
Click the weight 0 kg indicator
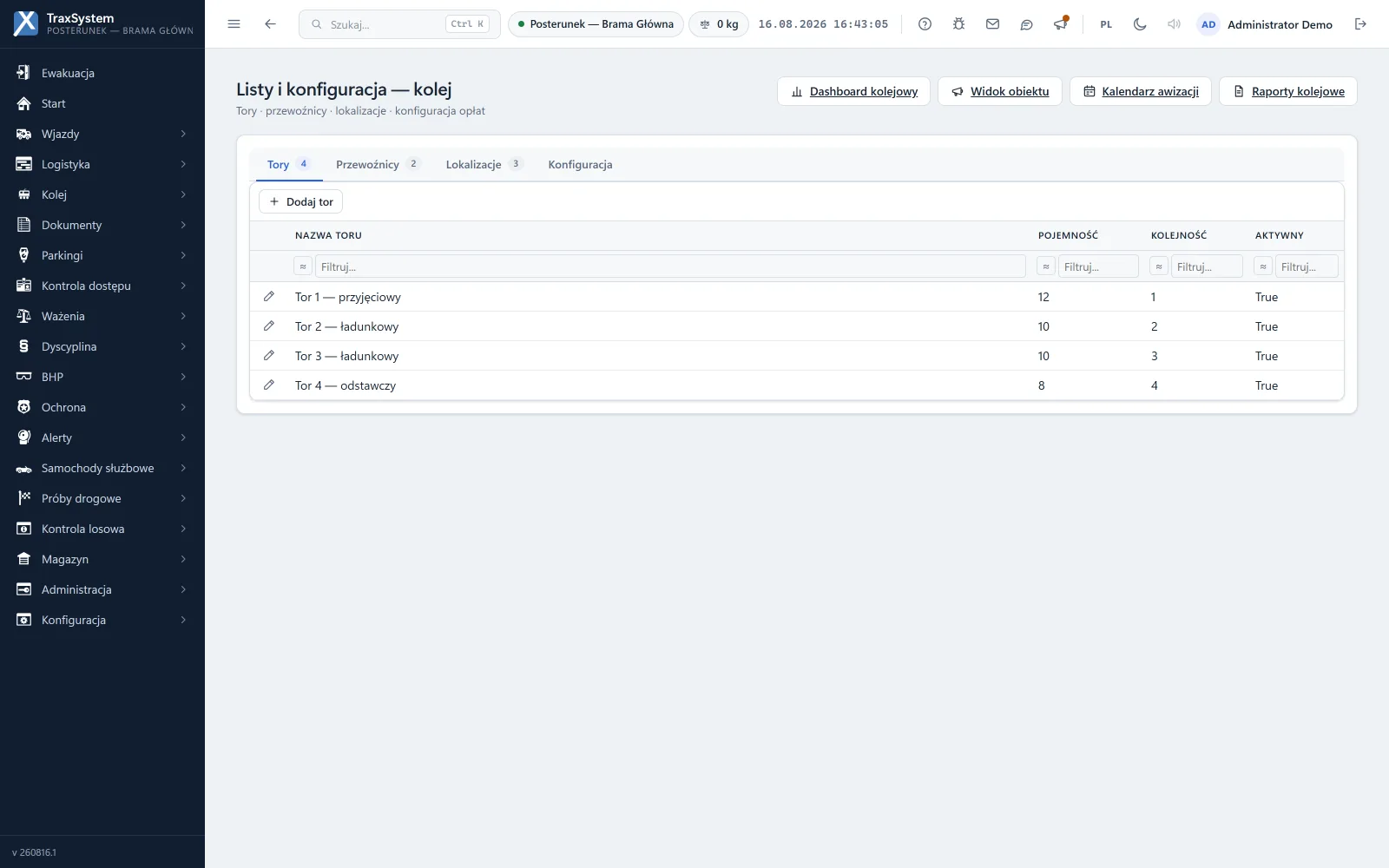pyautogui.click(x=719, y=24)
